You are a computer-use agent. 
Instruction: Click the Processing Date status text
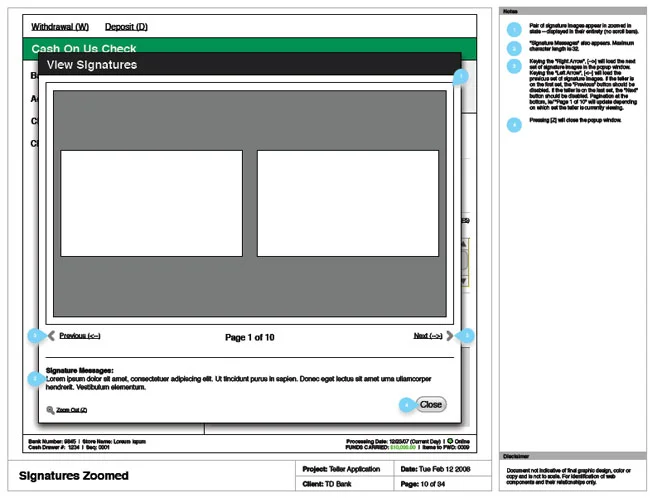point(393,441)
